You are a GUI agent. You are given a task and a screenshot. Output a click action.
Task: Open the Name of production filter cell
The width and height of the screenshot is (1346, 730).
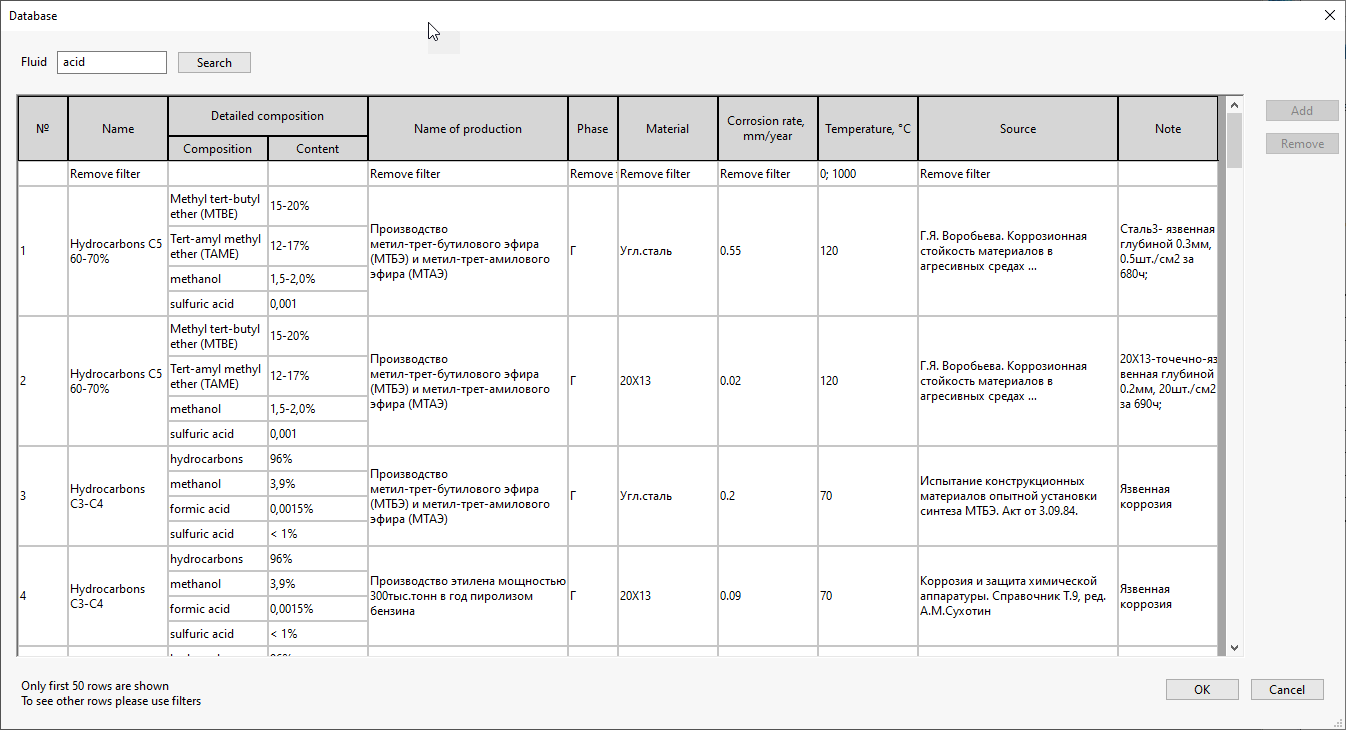pos(467,174)
